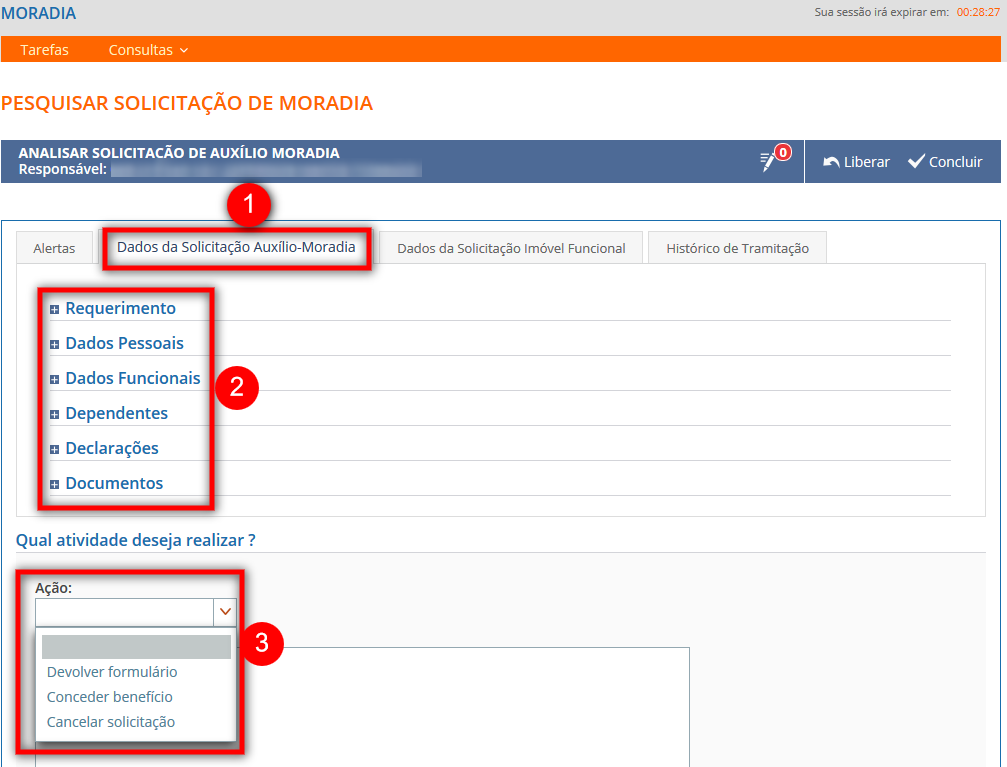
Task: Pick Cancelar solicitação in the dropdown
Action: (x=111, y=722)
